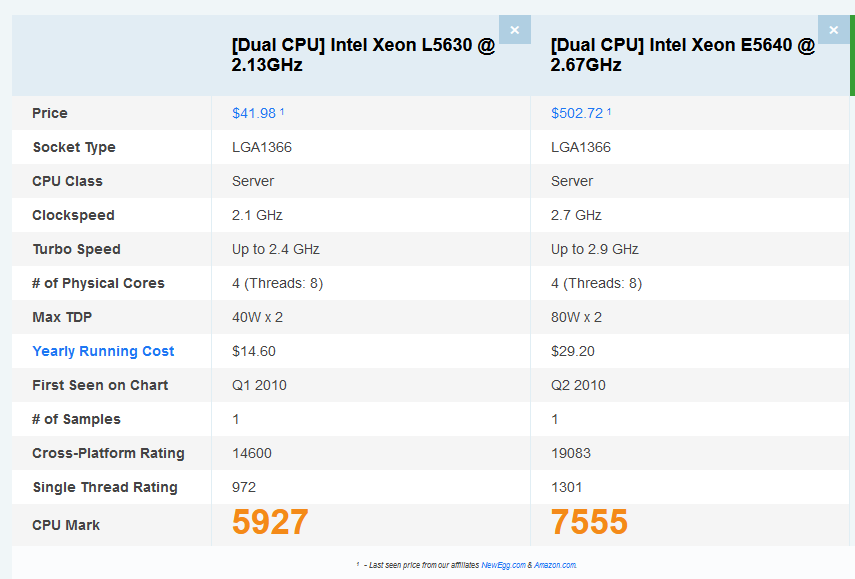Follow the NewEgg.com affiliate link
855x579 pixels.
(503, 565)
